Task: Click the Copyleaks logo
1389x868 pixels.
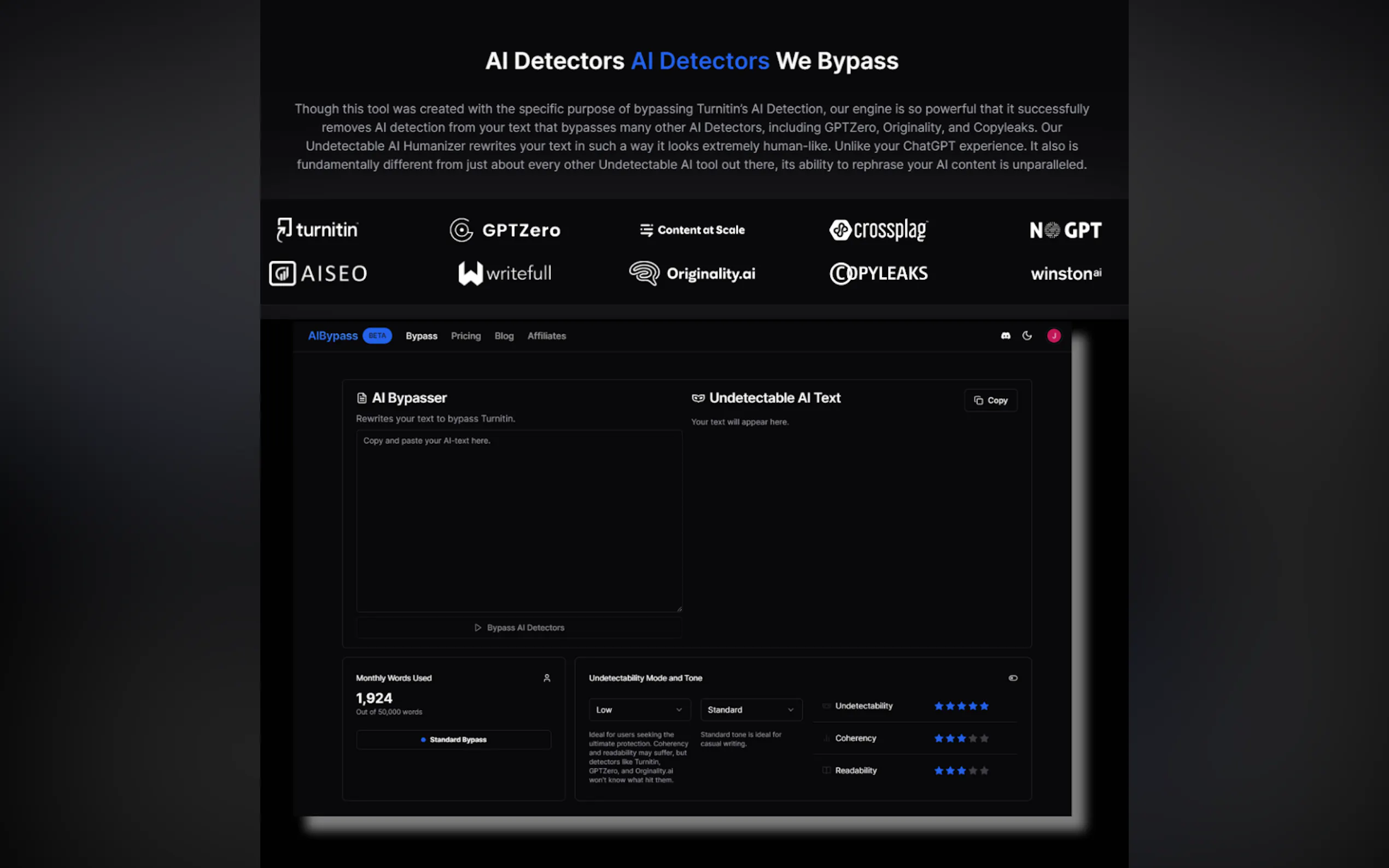Action: click(x=879, y=274)
